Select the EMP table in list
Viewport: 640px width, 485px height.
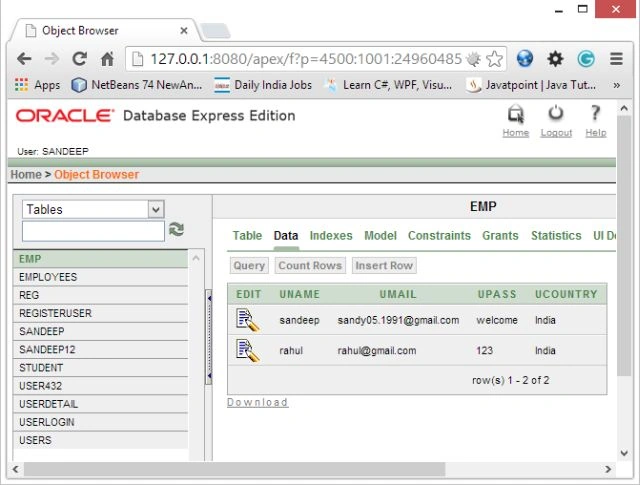coord(100,259)
